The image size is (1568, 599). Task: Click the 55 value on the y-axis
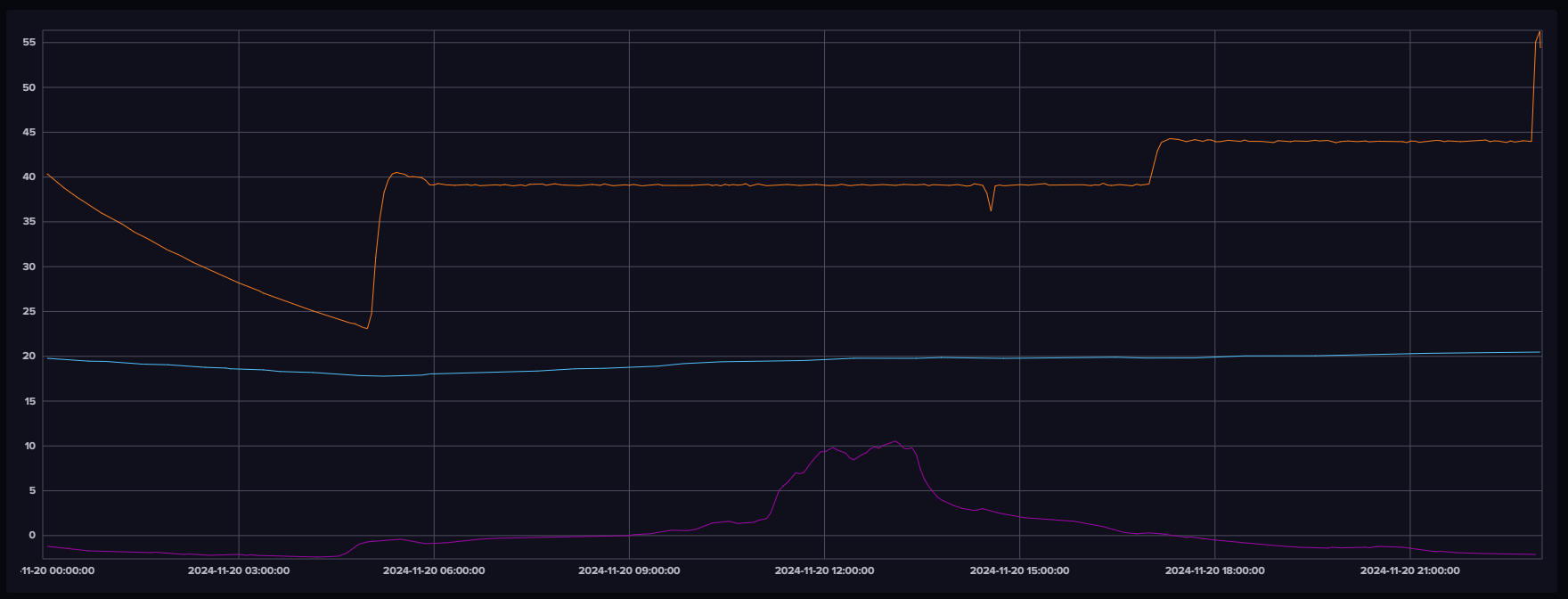29,43
